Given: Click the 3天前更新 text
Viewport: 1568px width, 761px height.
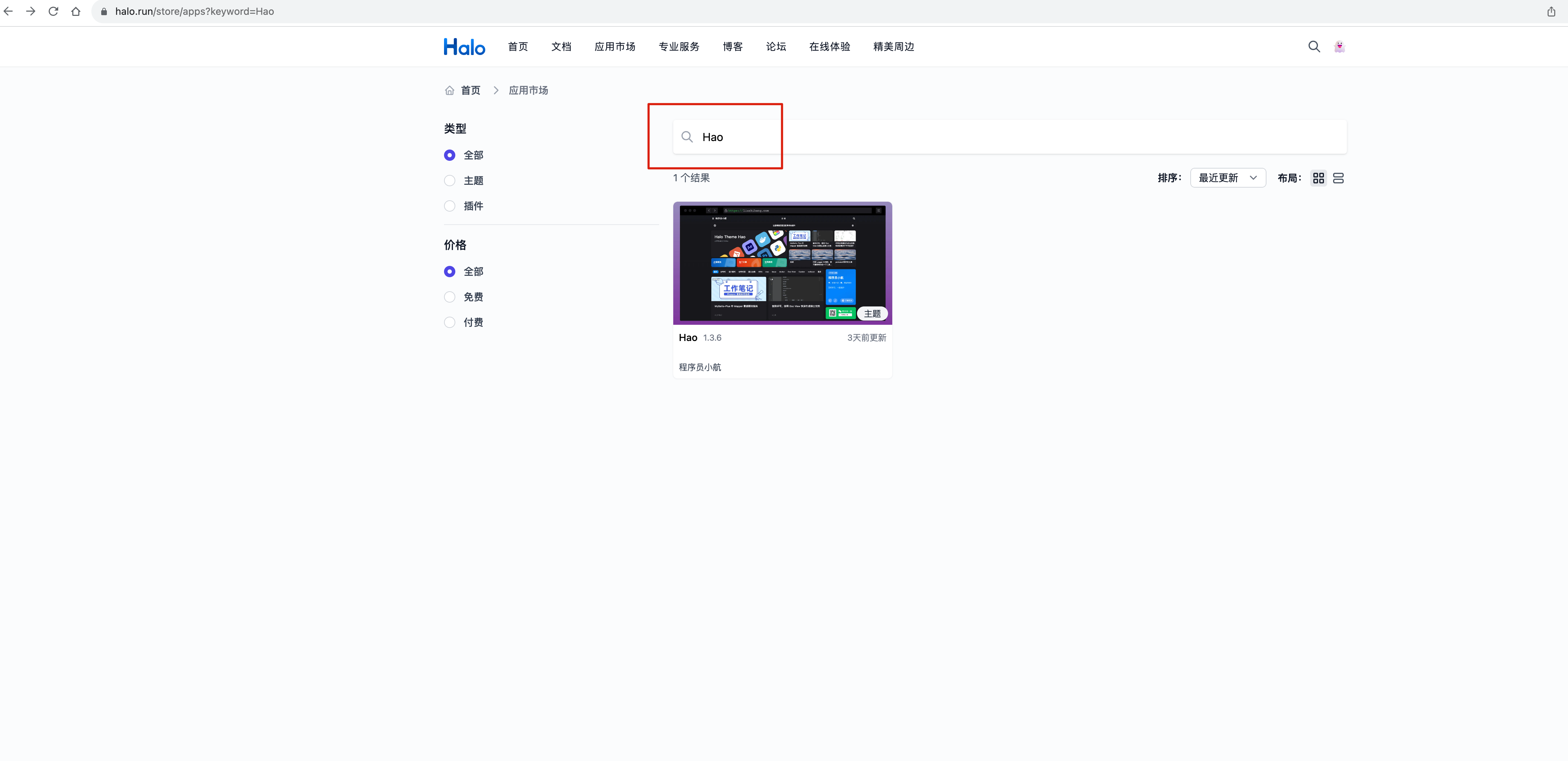Looking at the screenshot, I should coord(867,338).
